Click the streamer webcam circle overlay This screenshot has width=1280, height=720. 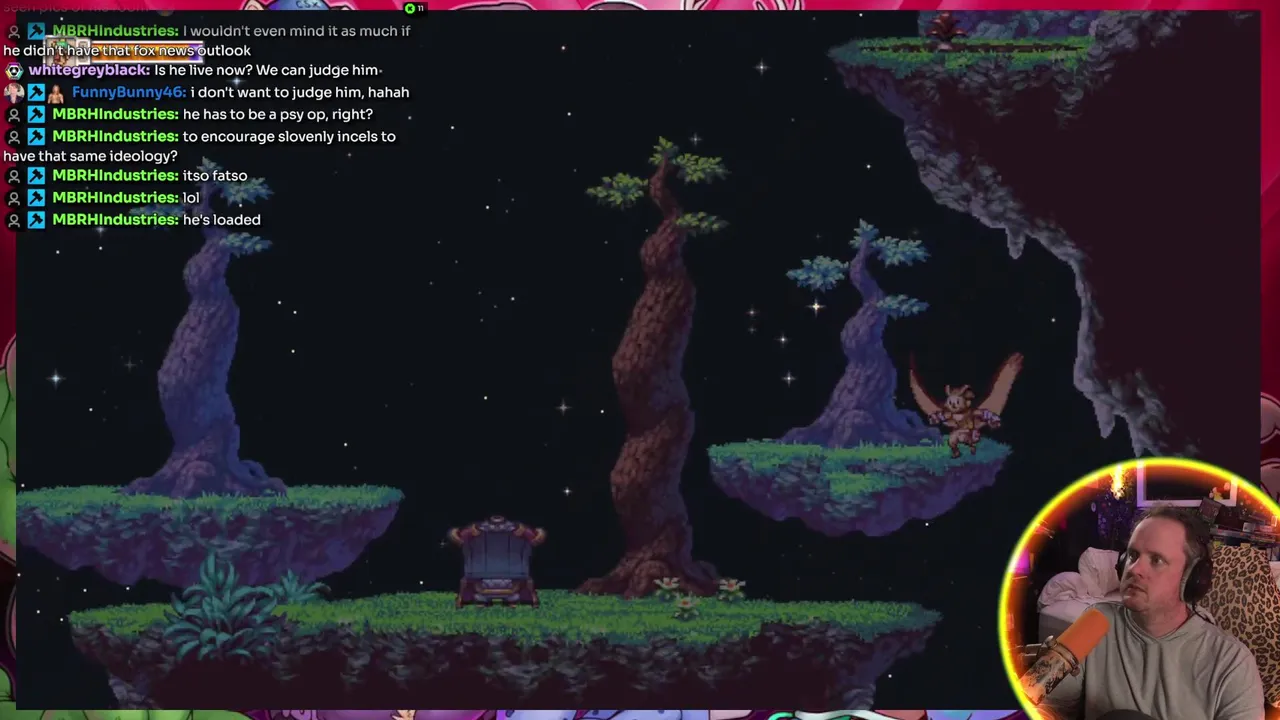coord(1140,590)
